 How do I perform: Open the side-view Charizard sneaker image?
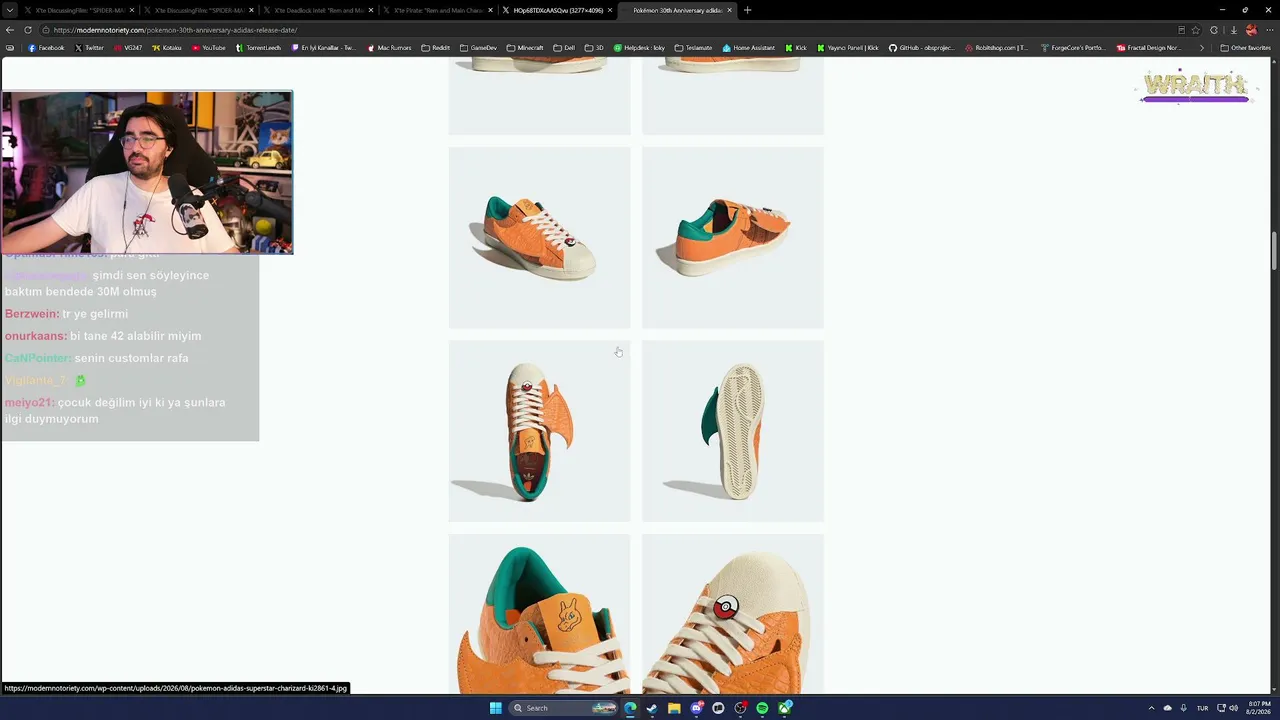click(x=539, y=238)
